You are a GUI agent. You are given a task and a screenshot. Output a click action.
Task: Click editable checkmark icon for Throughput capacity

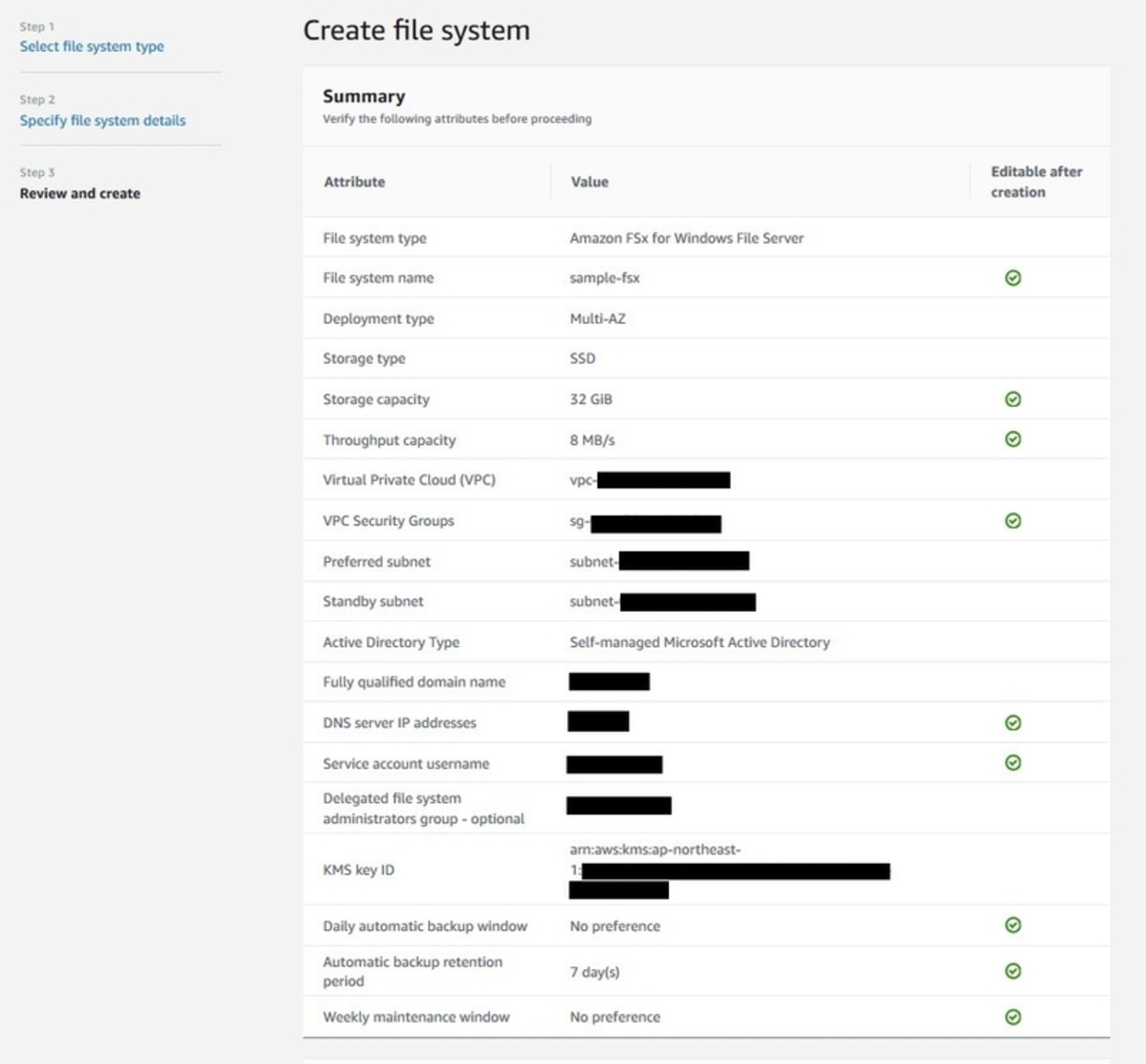click(1013, 439)
